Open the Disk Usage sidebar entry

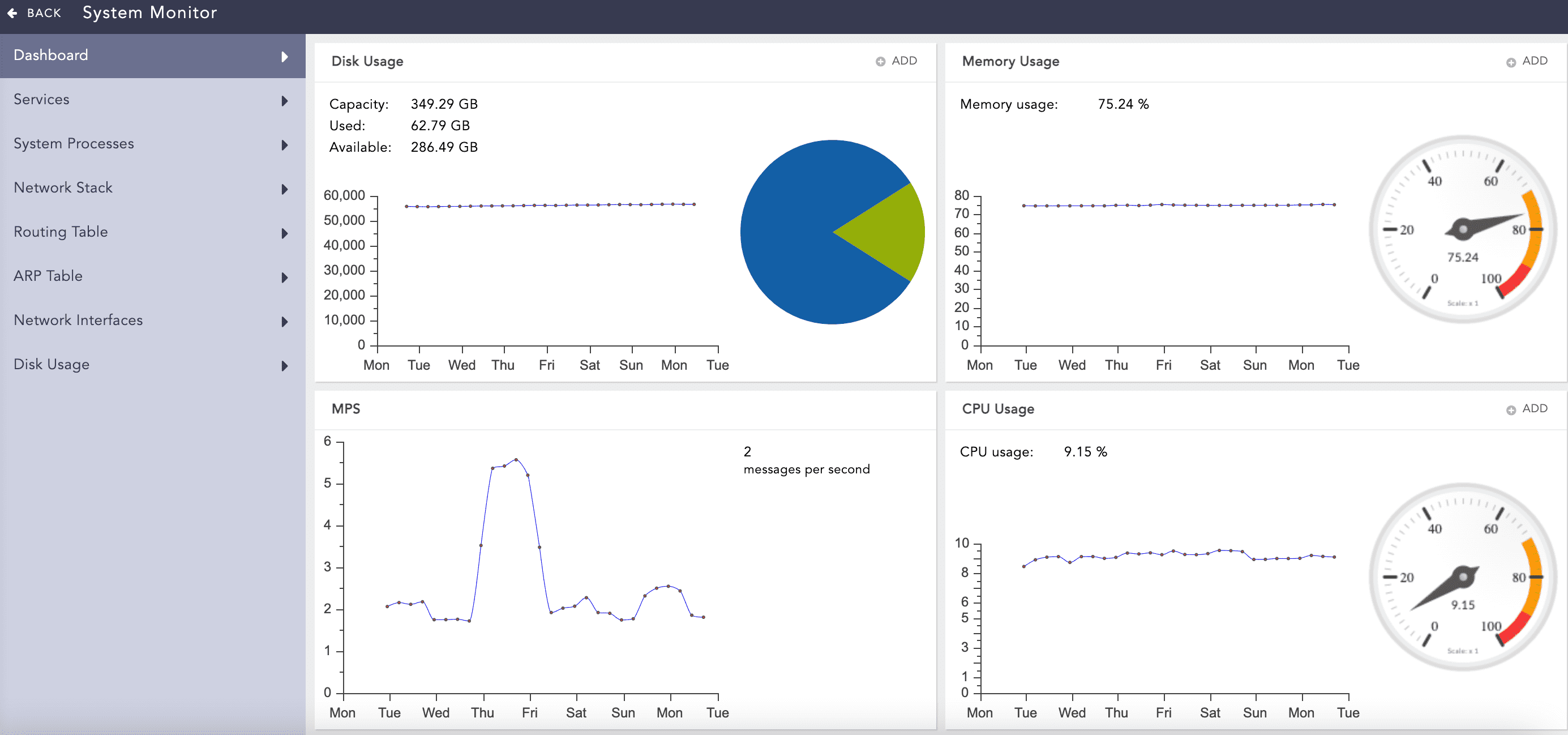tap(52, 364)
